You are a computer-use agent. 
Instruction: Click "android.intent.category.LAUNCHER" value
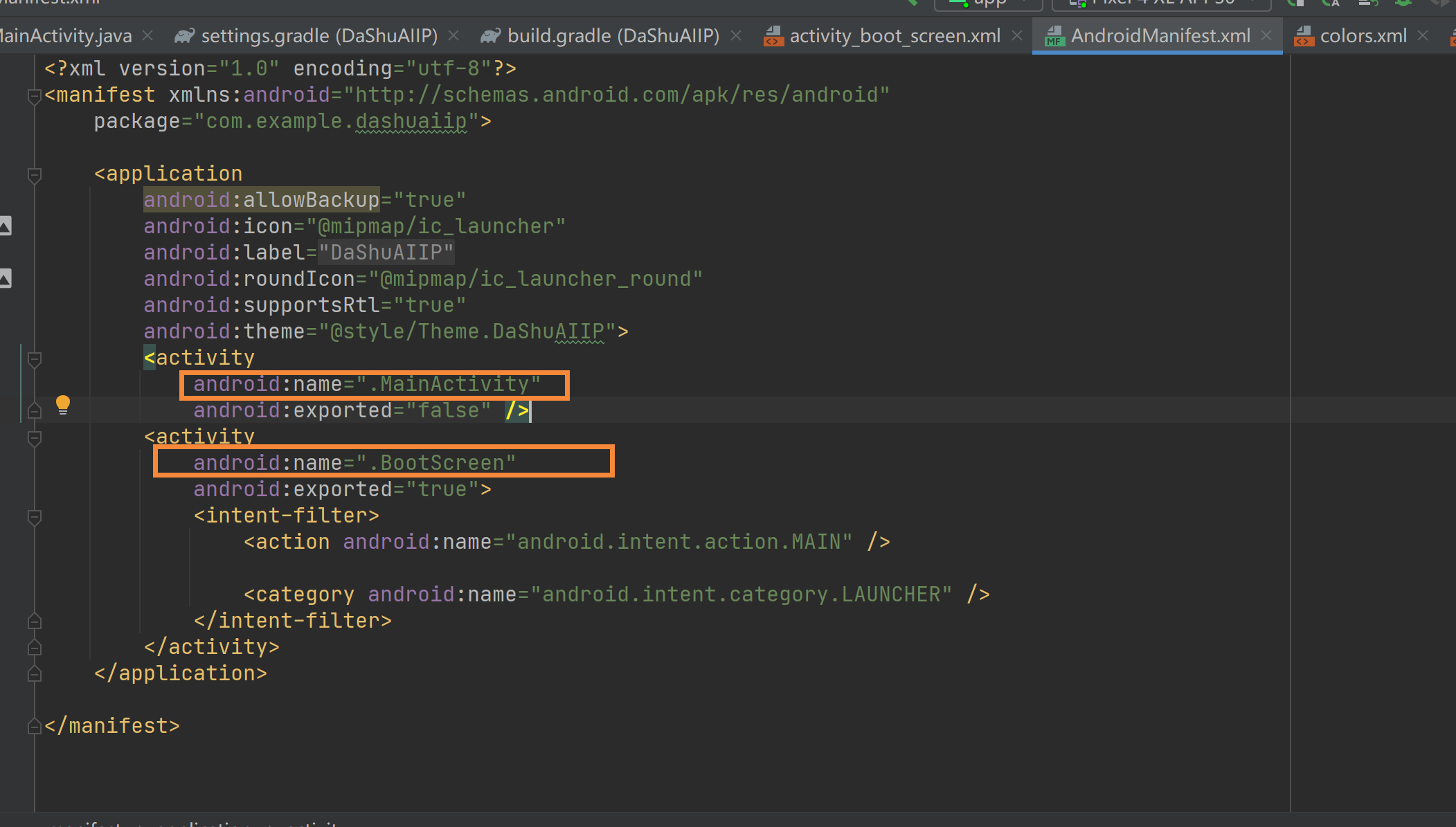click(742, 594)
